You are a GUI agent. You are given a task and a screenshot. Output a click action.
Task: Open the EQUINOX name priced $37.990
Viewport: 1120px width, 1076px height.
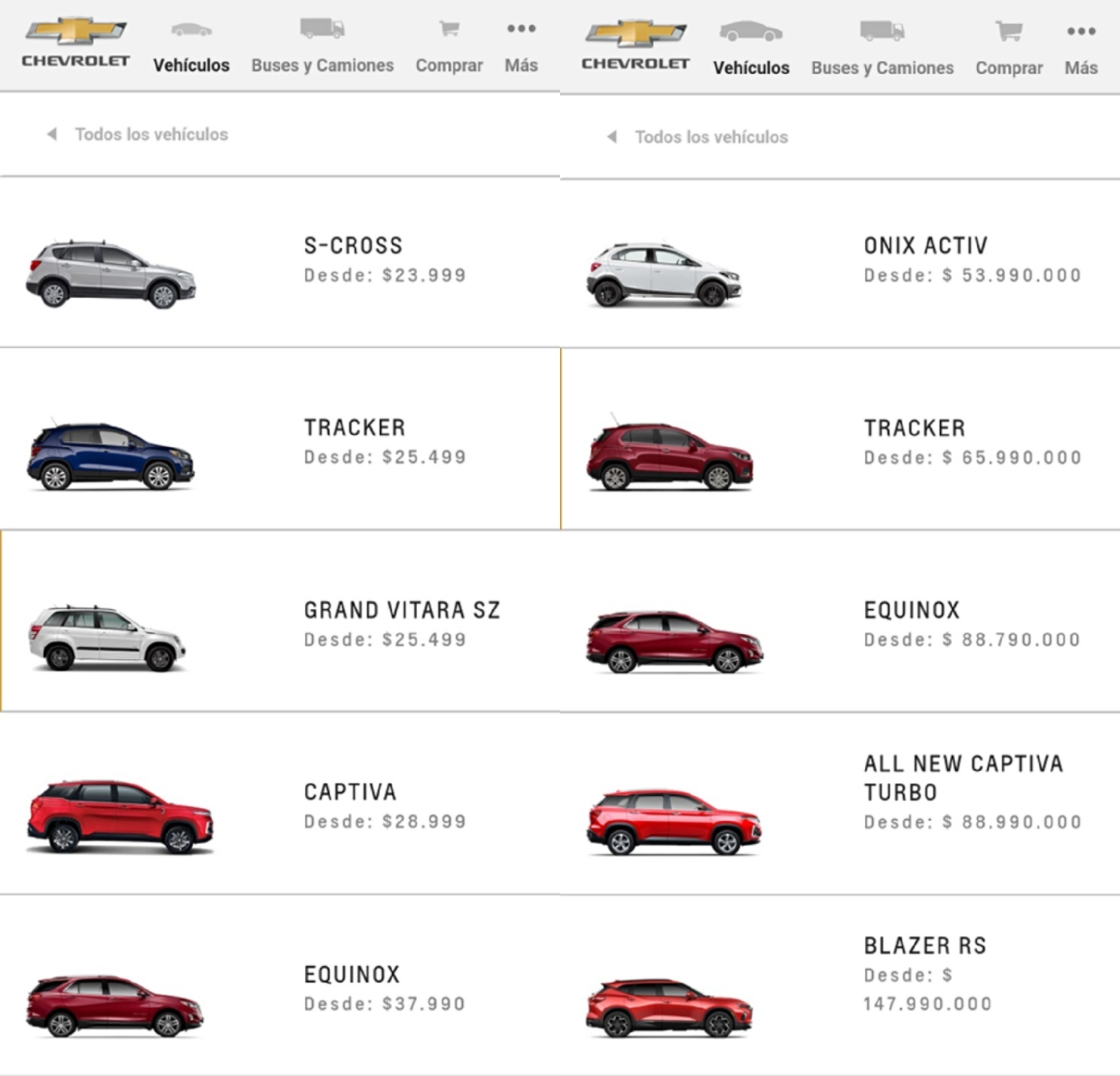coord(352,974)
